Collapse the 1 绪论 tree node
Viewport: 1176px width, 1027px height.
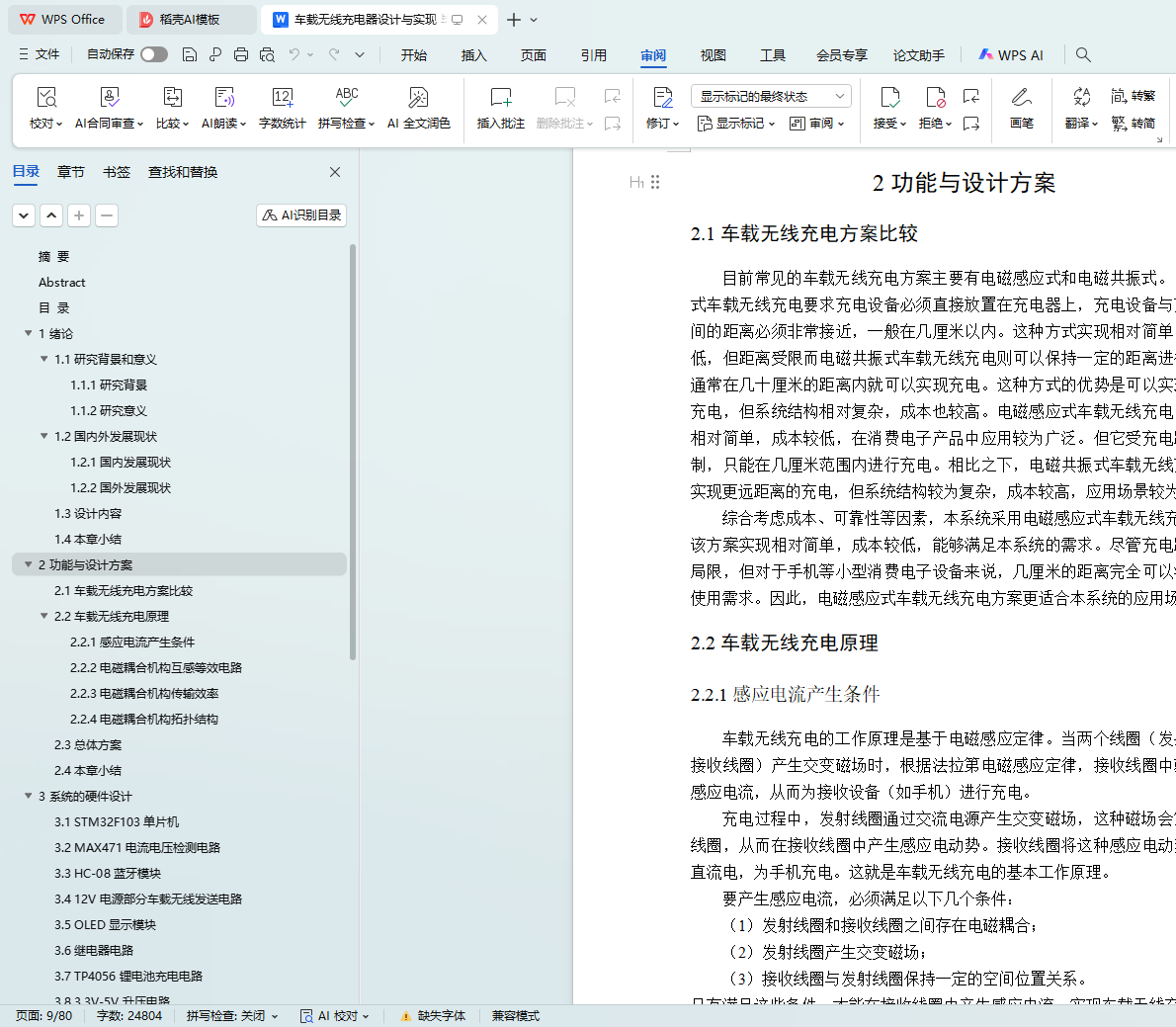(29, 333)
